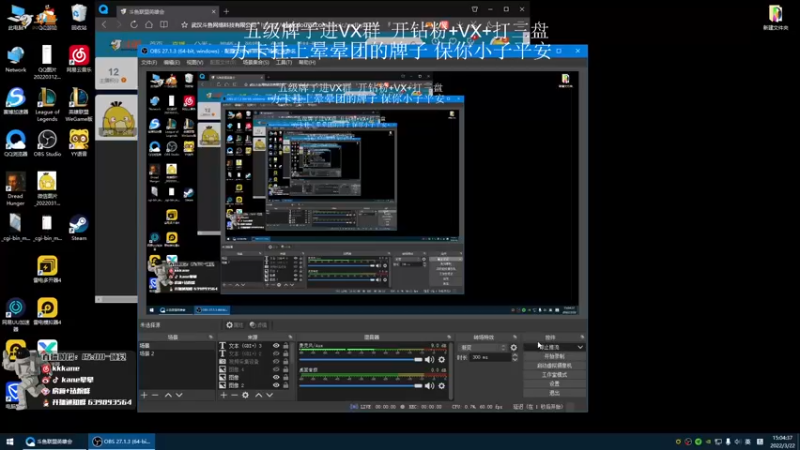The image size is (800, 450).
Task: Adjust transition duration stepper arrows
Action: click(x=515, y=357)
